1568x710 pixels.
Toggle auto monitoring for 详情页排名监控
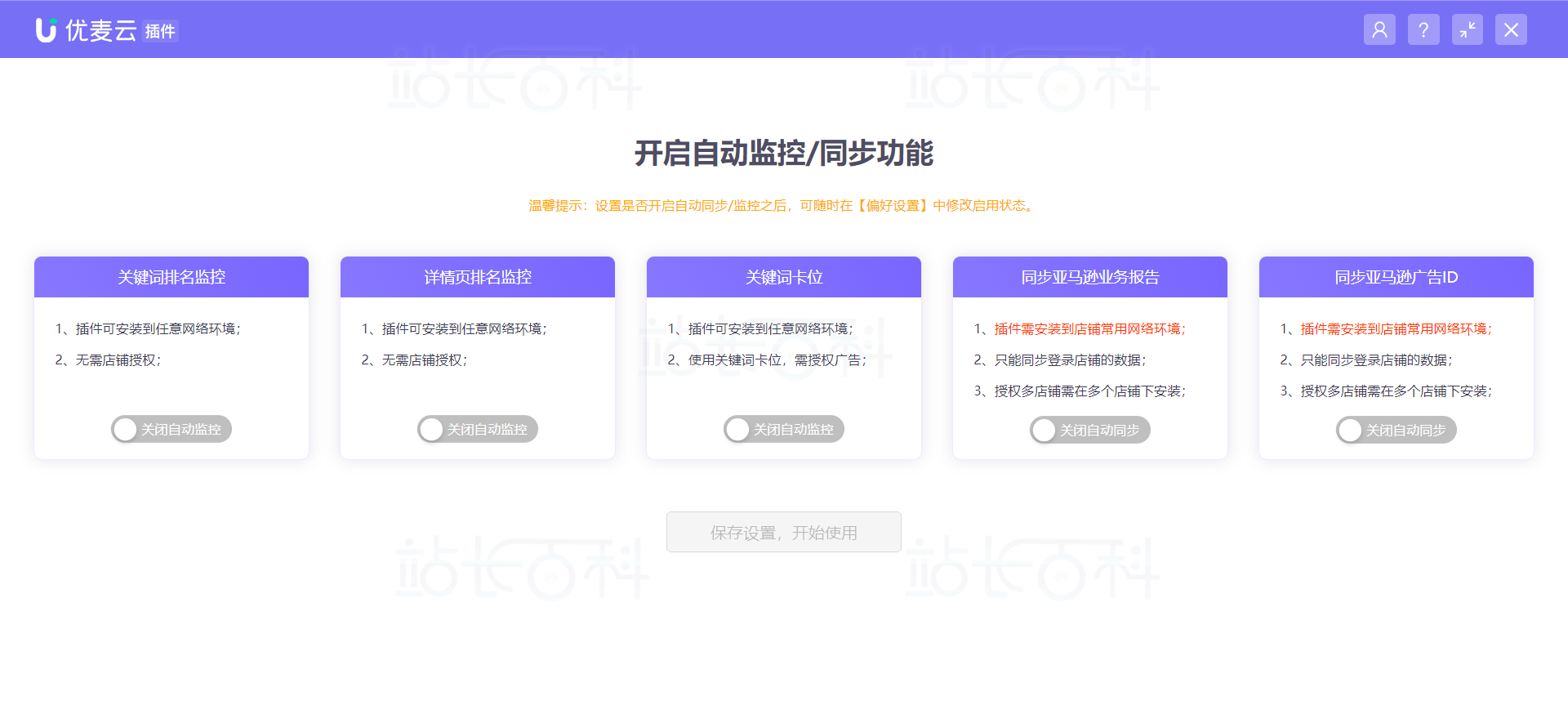point(478,429)
